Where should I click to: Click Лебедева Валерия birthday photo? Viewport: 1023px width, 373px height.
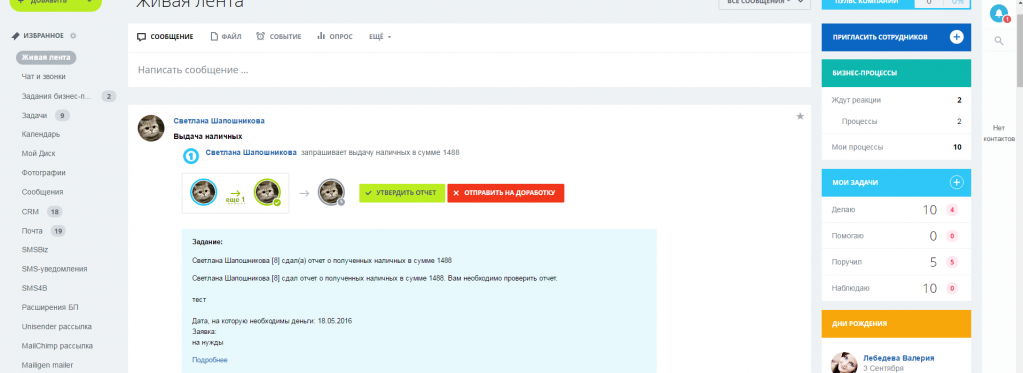(x=844, y=363)
